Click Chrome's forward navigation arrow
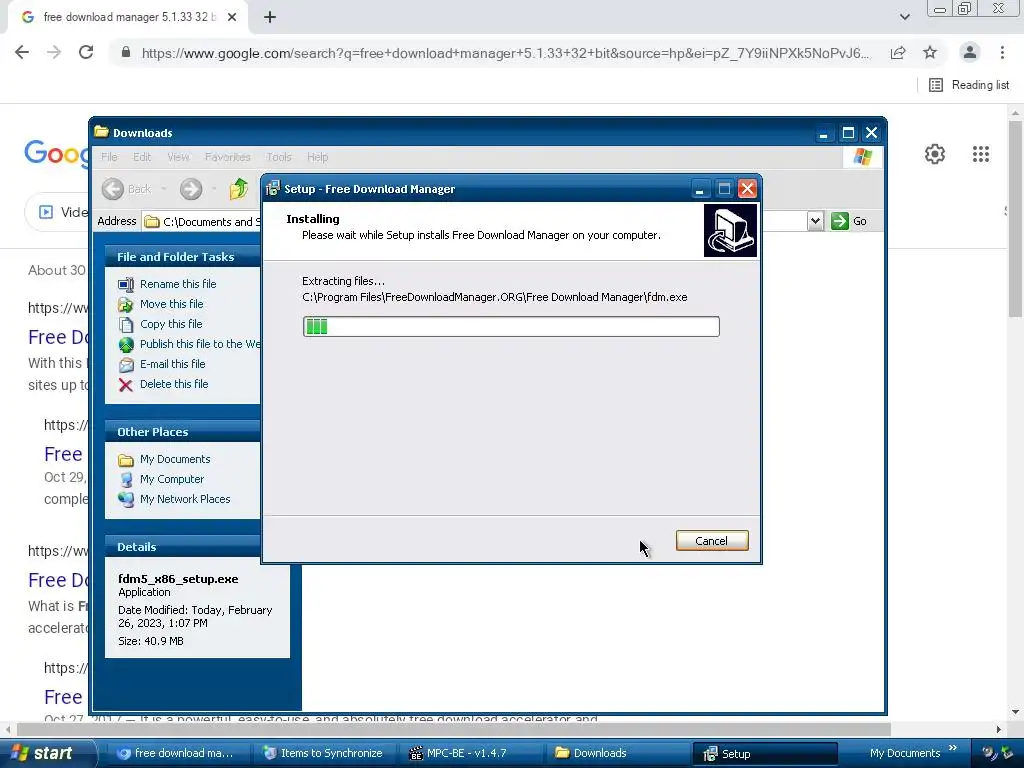 [54, 52]
